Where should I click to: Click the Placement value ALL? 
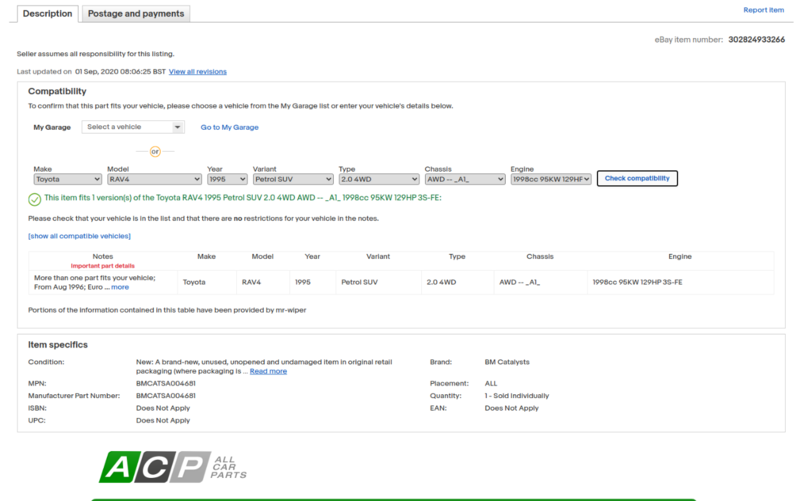point(491,384)
